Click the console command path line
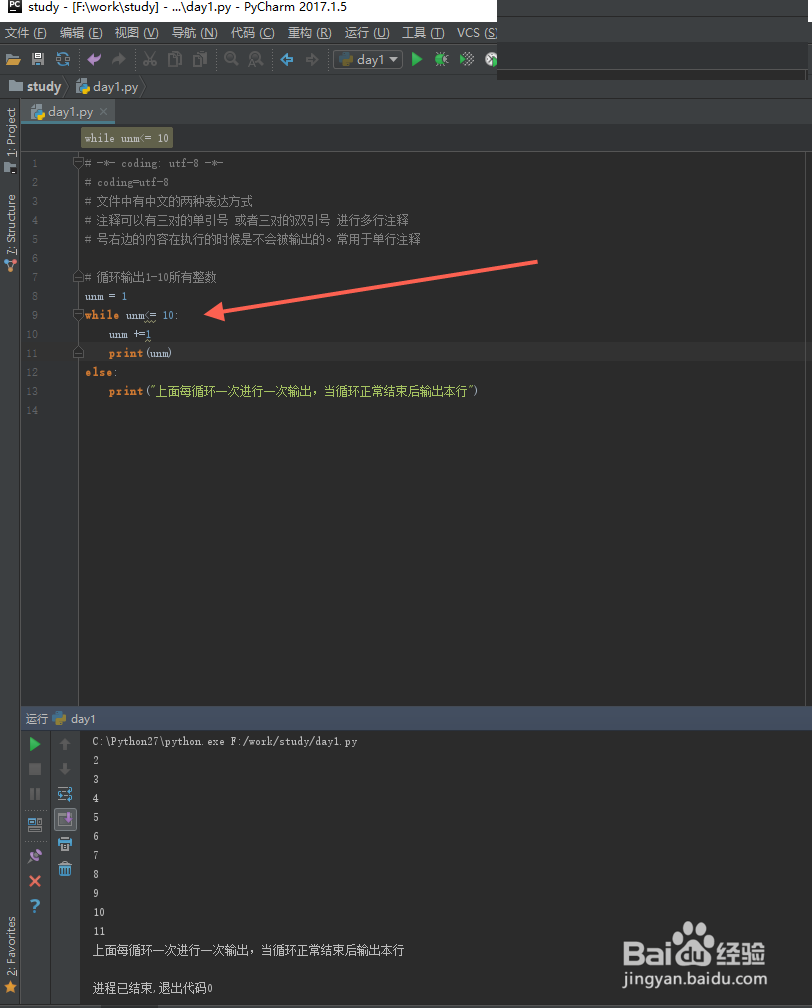This screenshot has width=812, height=1008. point(224,741)
